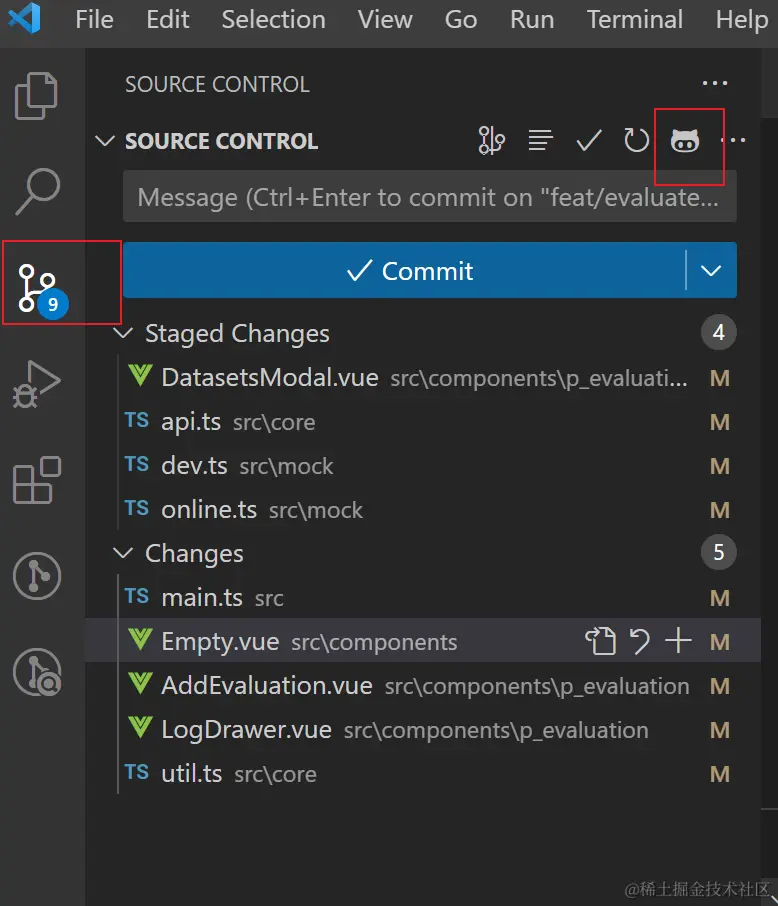Click the commit message input box

429,197
